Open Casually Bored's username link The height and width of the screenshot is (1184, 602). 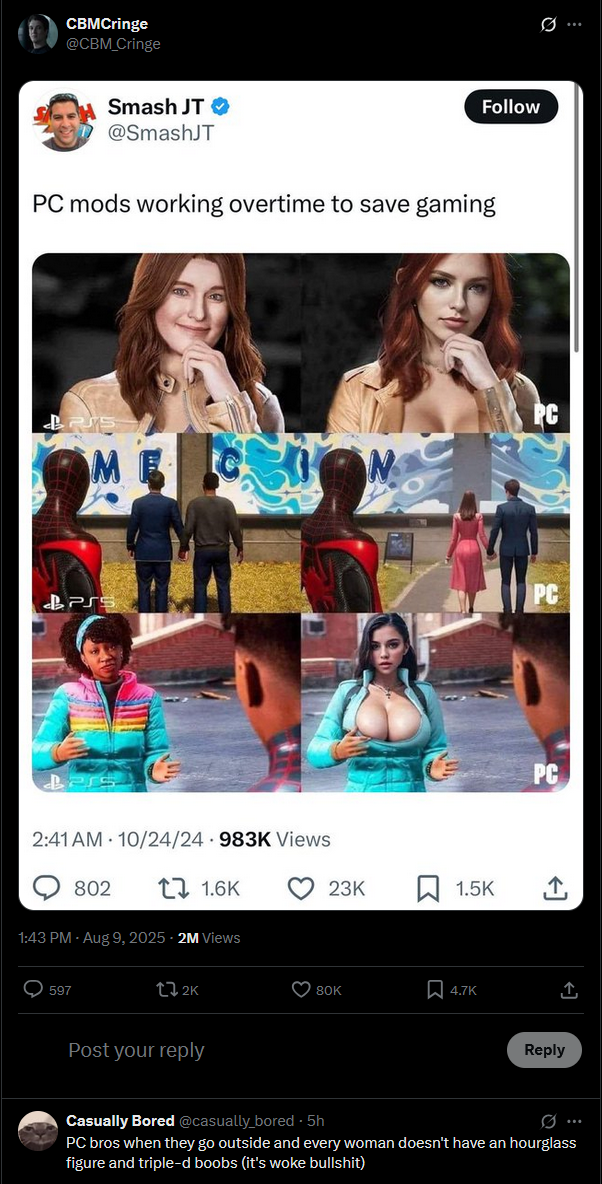pos(120,1121)
